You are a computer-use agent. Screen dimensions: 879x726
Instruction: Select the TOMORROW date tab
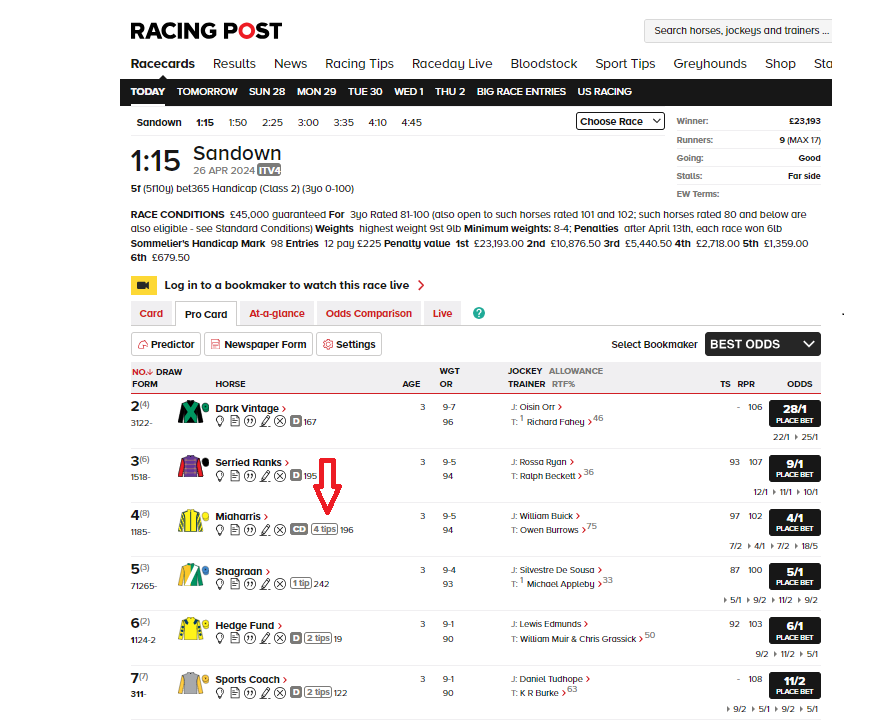point(207,91)
